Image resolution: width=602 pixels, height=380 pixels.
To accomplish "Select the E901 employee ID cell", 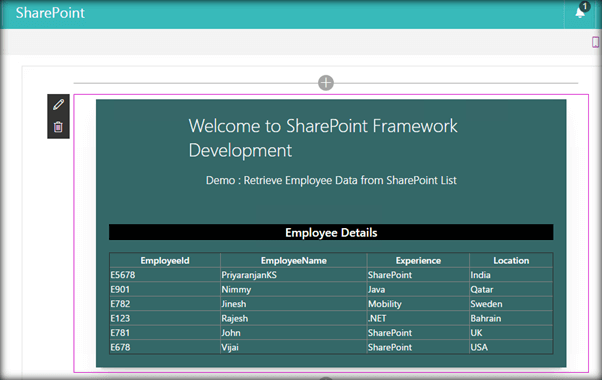I will (165, 289).
